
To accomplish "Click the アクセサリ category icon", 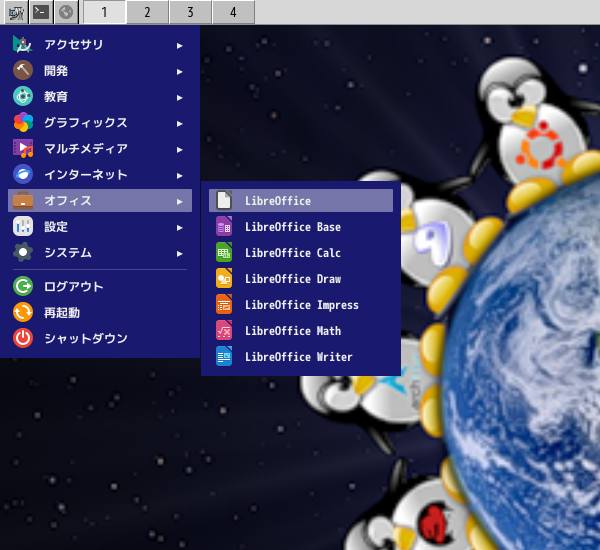I will click(x=23, y=45).
